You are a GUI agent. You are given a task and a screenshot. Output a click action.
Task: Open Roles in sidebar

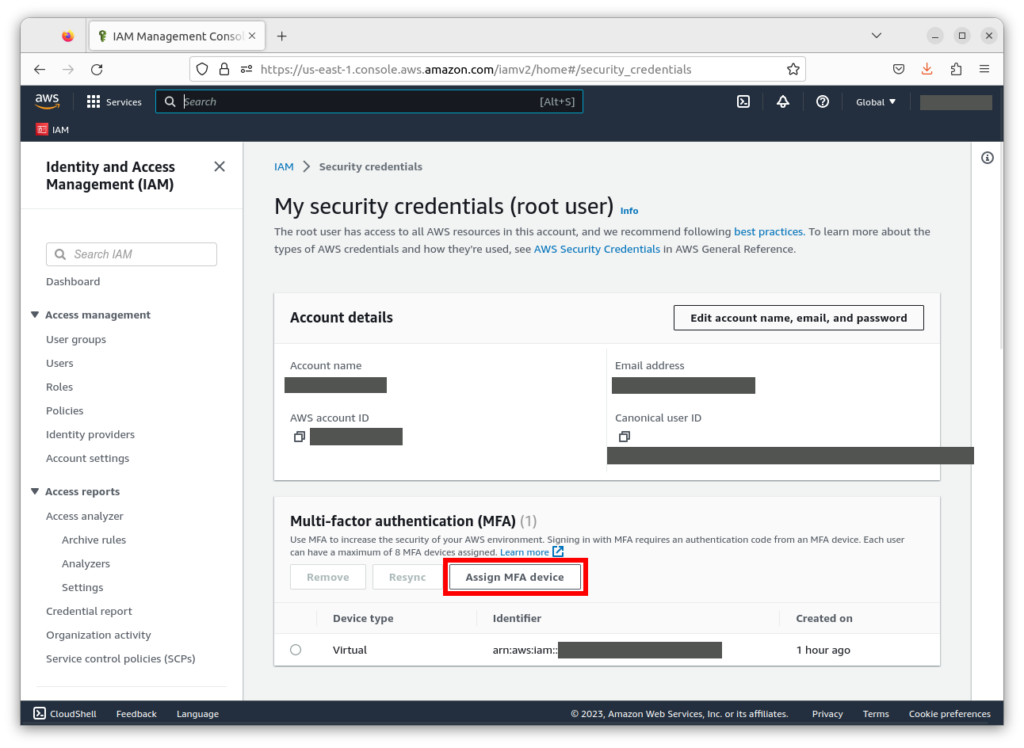pyautogui.click(x=59, y=387)
